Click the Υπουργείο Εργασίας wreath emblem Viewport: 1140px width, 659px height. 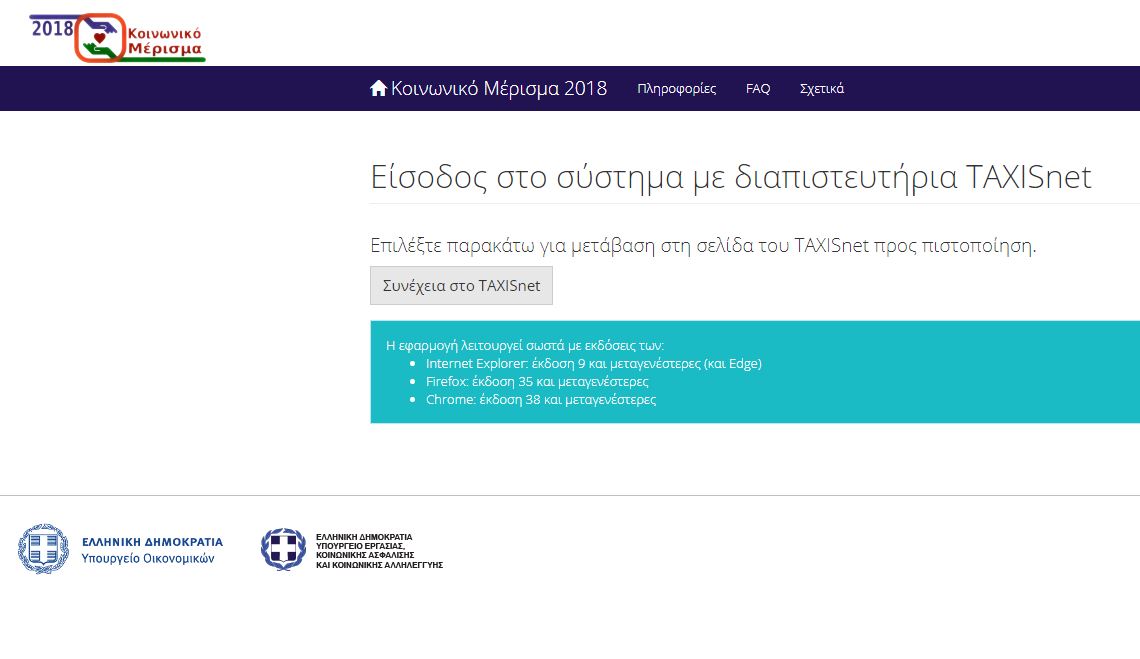click(x=284, y=548)
